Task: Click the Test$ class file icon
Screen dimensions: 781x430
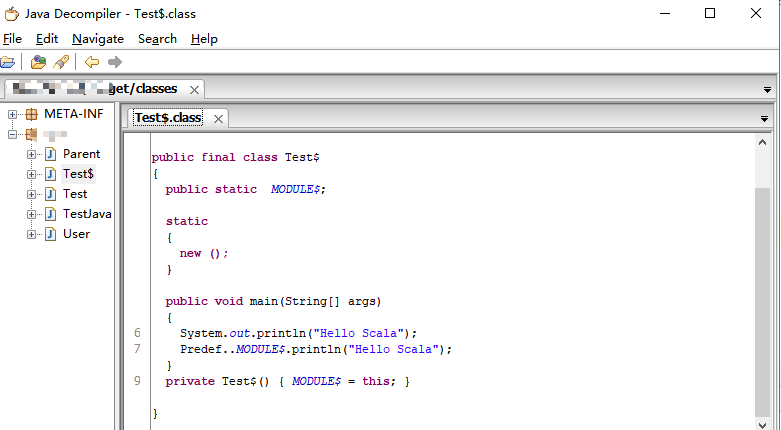Action: [50, 174]
